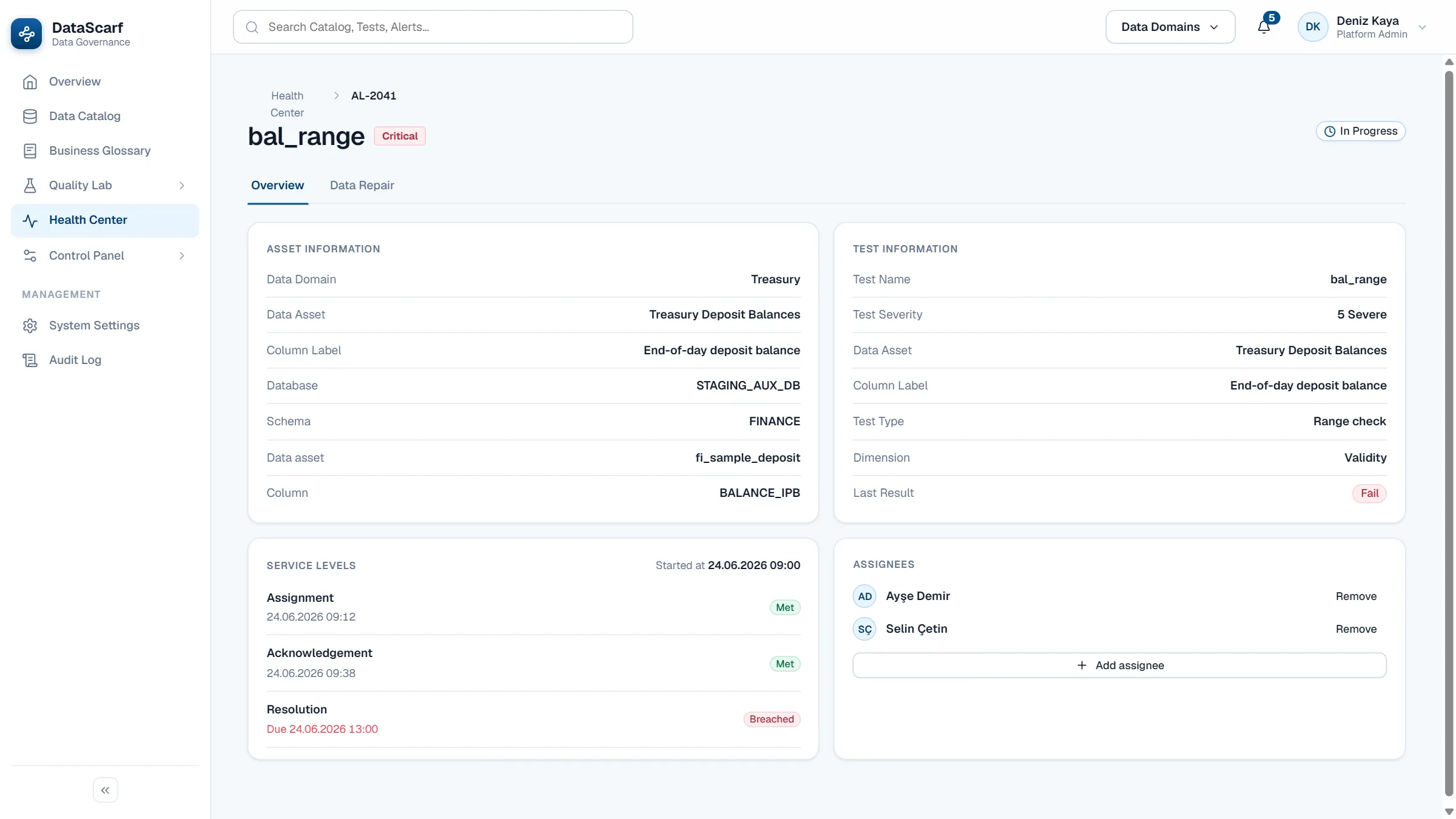Remove Ayşe Demir from assignees

1356,596
